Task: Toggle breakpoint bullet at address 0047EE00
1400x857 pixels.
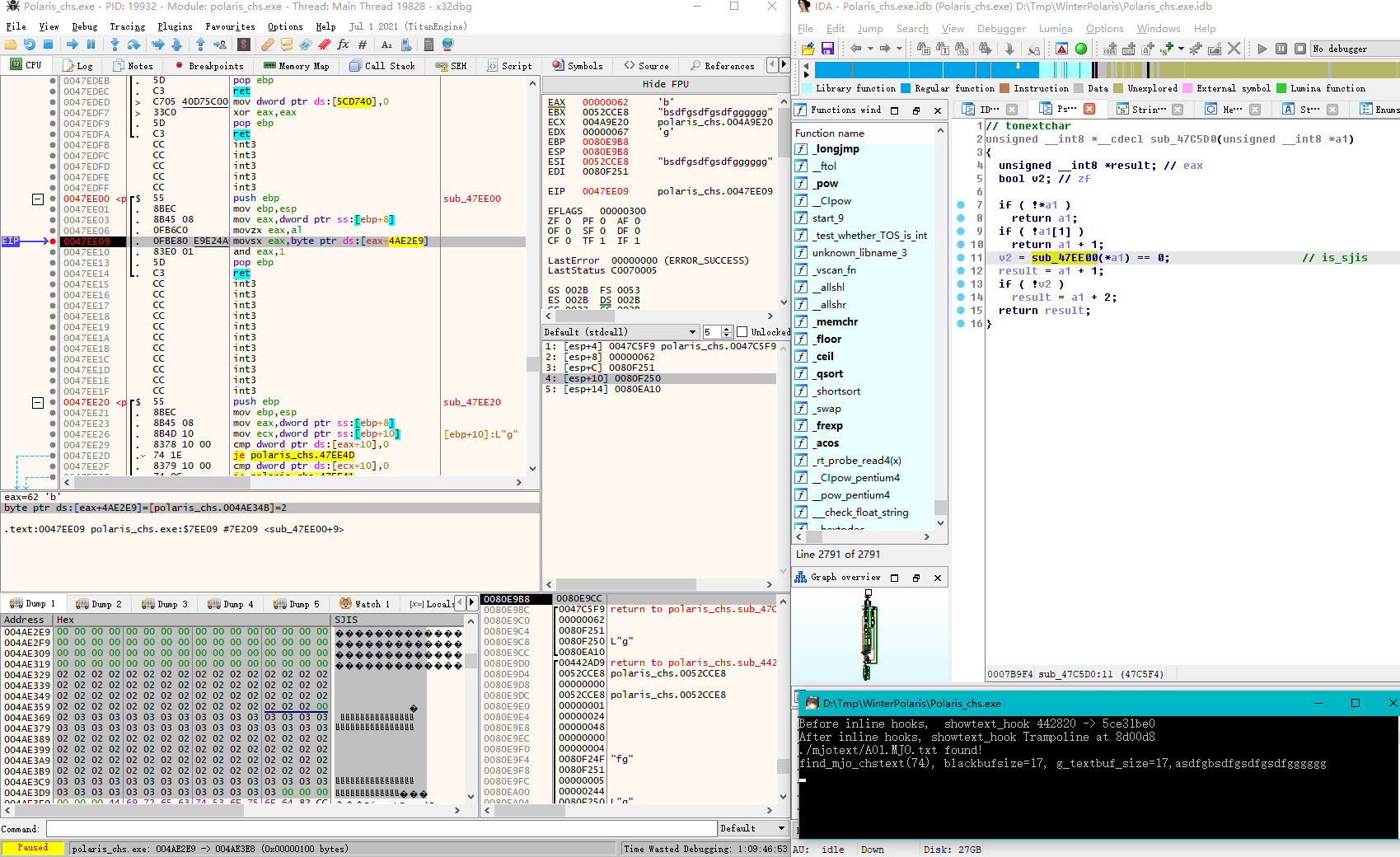Action: 53,199
